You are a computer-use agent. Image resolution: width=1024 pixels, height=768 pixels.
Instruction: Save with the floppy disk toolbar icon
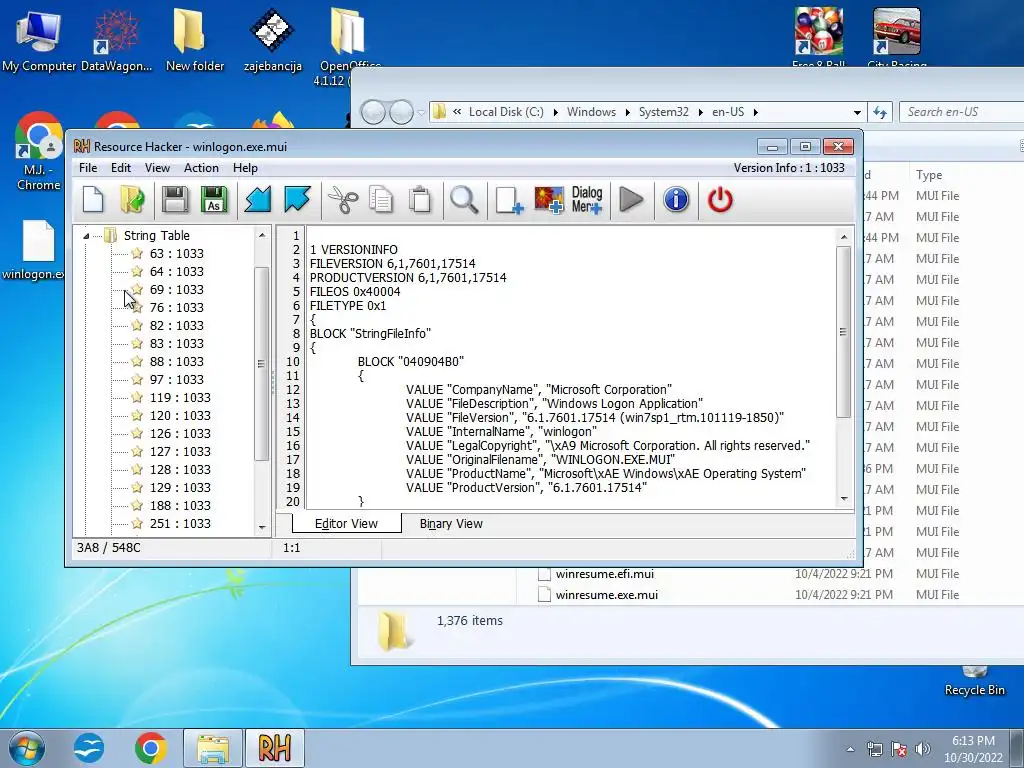(175, 199)
